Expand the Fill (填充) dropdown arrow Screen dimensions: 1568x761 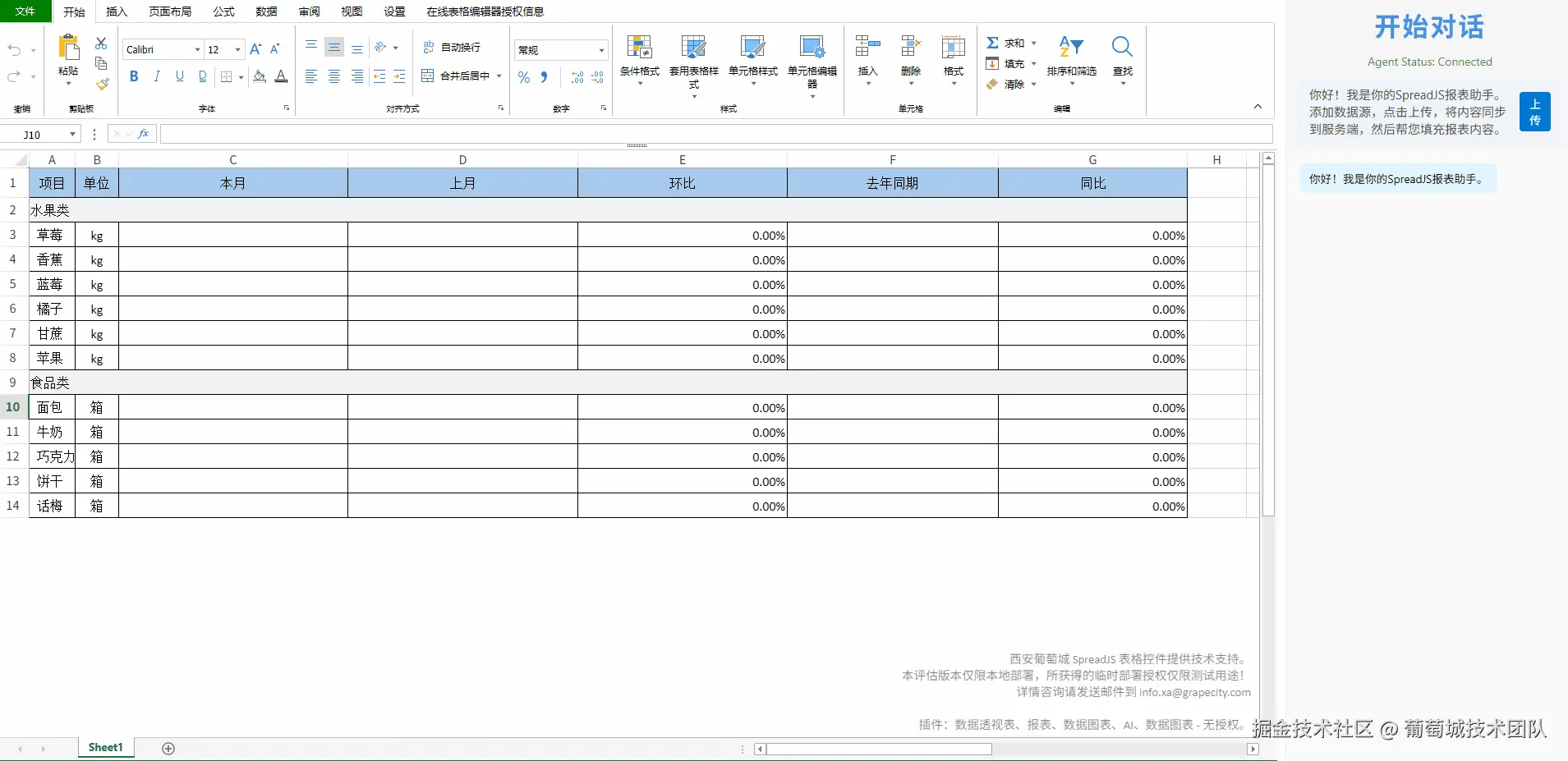(x=1033, y=63)
